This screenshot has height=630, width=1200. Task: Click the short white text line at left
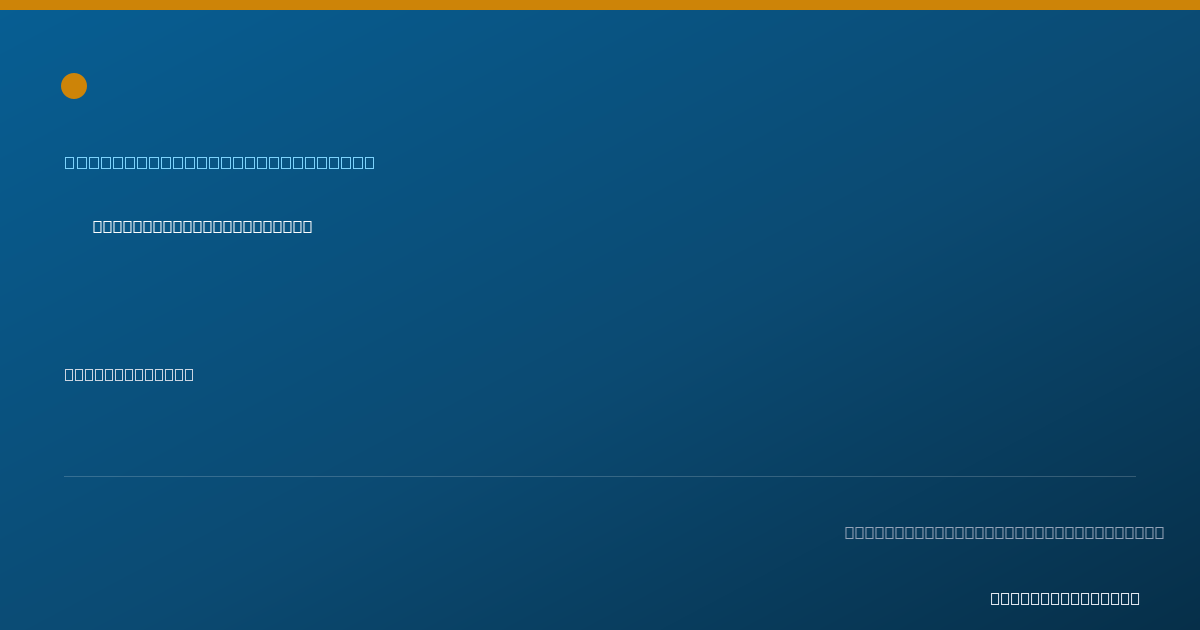(129, 374)
